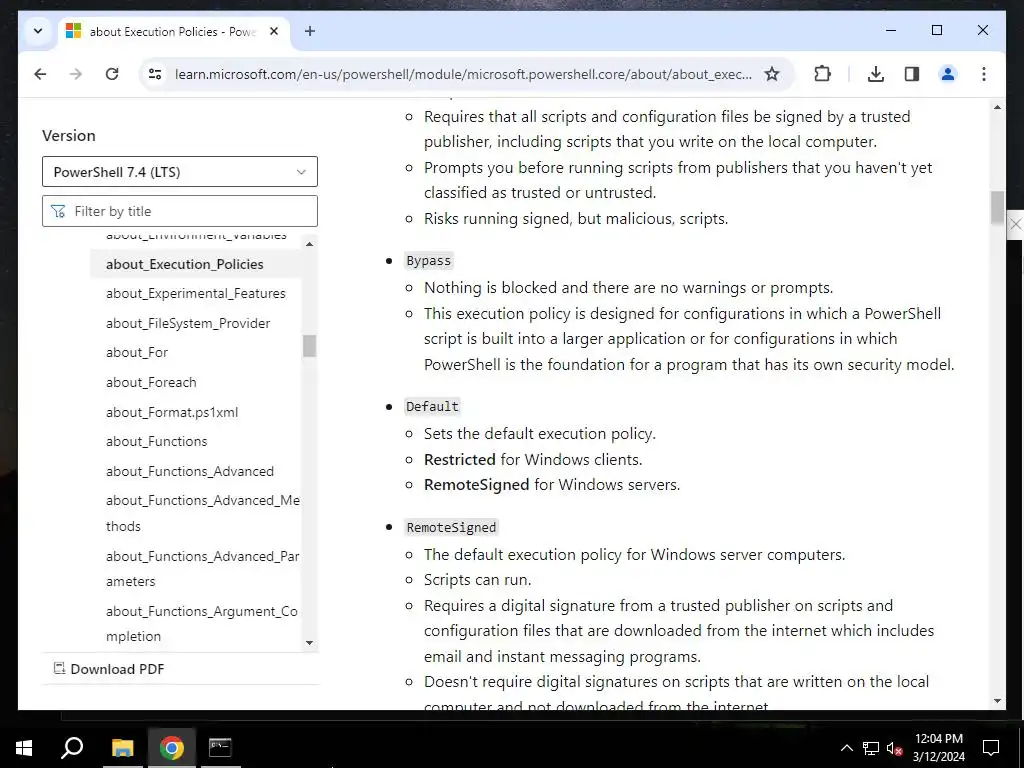Open about_FileSystem_Provider article
Image resolution: width=1024 pixels, height=768 pixels.
click(188, 323)
